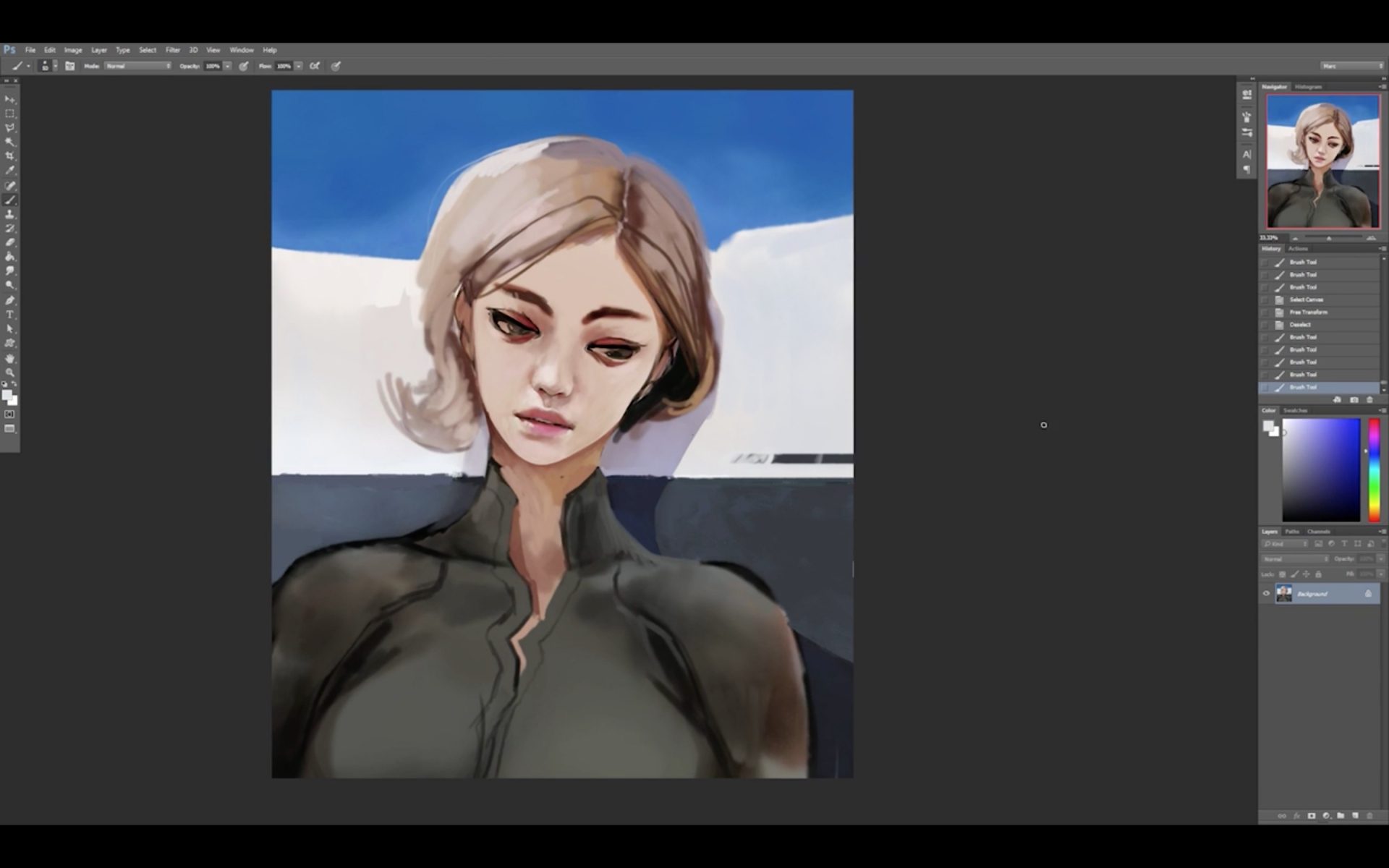Toggle history source box for Deselect
Image resolution: width=1389 pixels, height=868 pixels.
(x=1265, y=325)
